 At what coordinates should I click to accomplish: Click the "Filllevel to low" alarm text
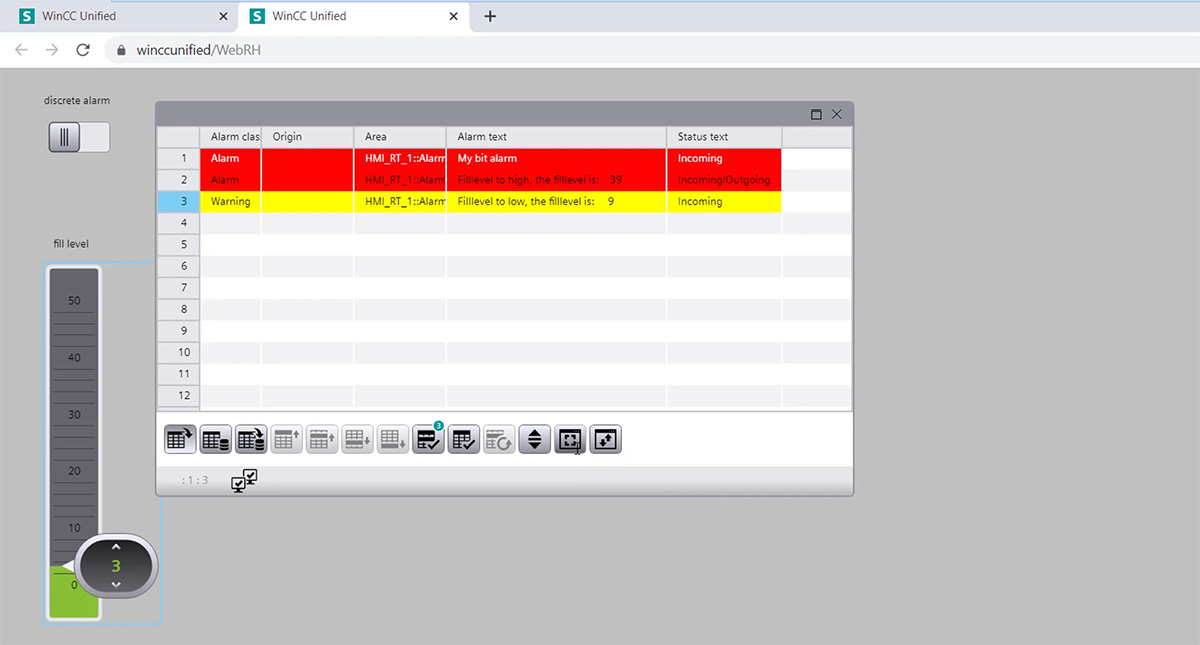click(x=536, y=202)
